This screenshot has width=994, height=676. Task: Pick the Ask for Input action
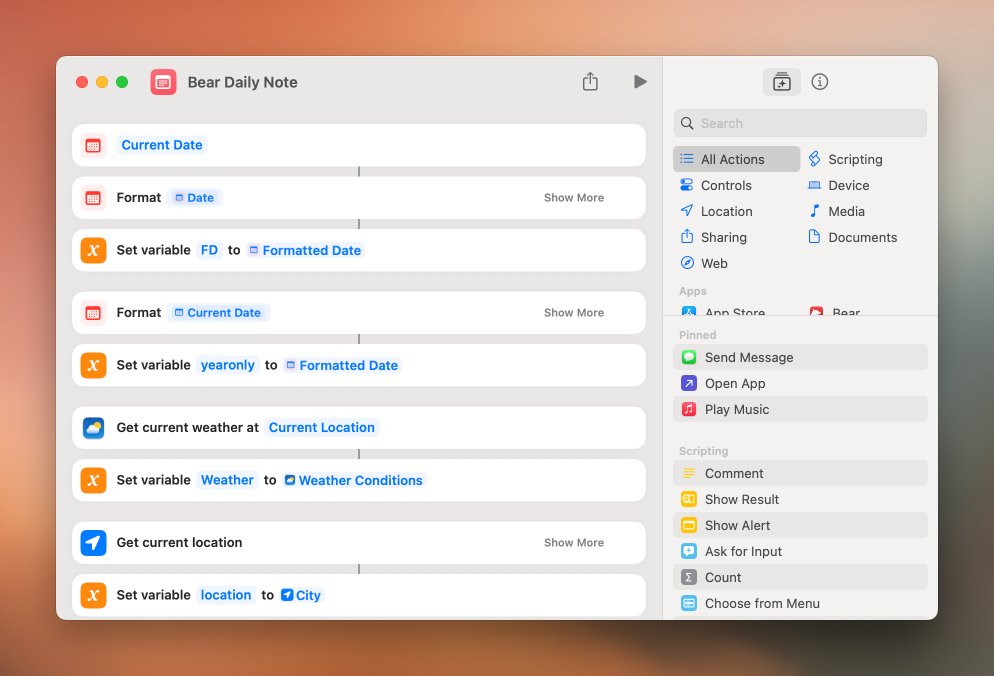800,551
